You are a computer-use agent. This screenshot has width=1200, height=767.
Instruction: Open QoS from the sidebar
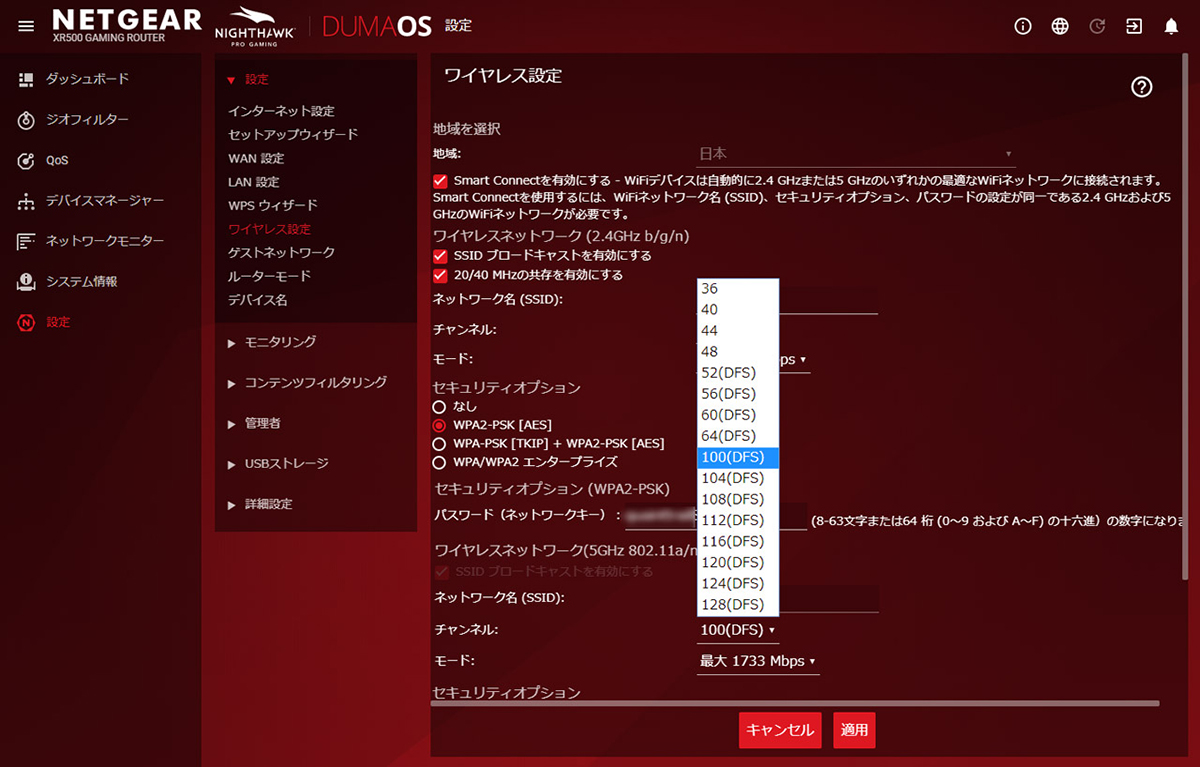[x=57, y=160]
